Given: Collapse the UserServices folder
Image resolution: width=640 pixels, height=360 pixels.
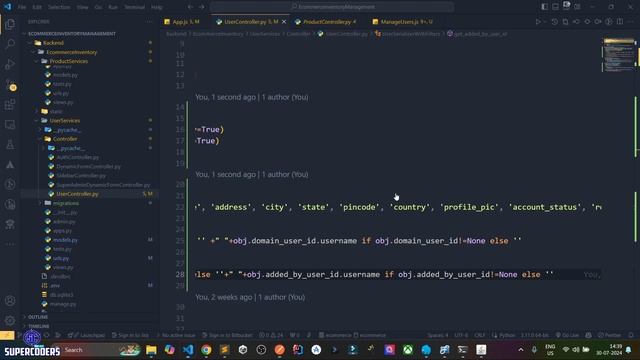Looking at the screenshot, I should pos(64,120).
